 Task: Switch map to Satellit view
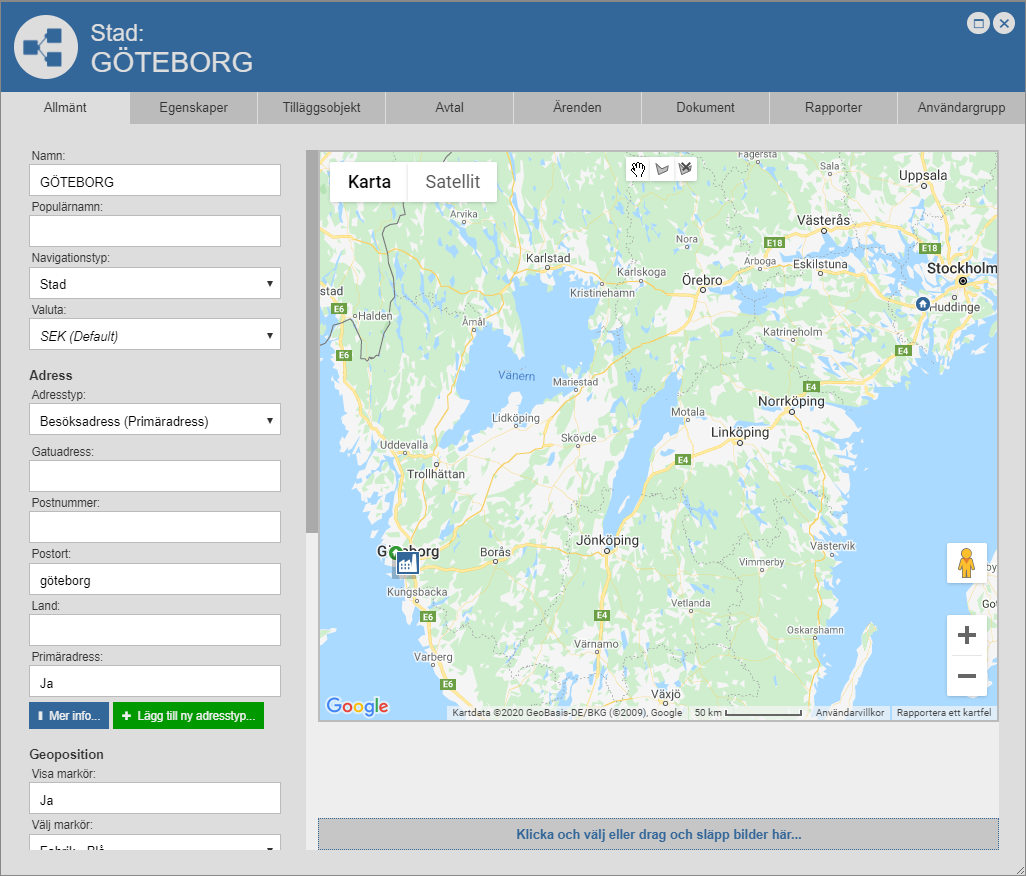452,182
